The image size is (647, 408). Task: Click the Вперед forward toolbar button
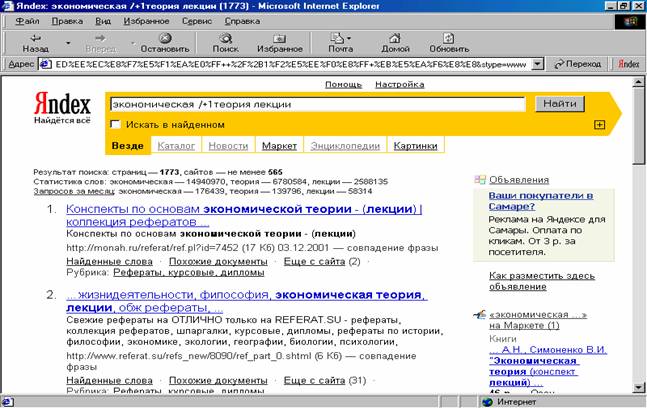pyautogui.click(x=100, y=43)
